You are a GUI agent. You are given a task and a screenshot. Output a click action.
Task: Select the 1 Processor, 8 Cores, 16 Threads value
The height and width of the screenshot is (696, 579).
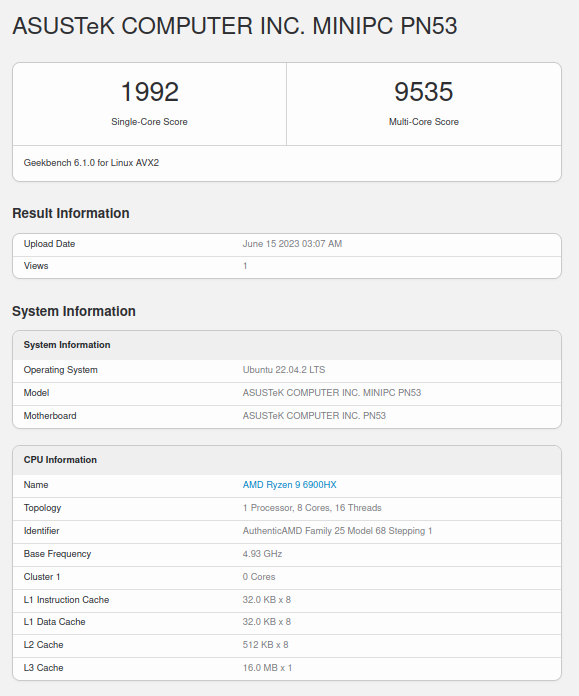pyautogui.click(x=312, y=508)
